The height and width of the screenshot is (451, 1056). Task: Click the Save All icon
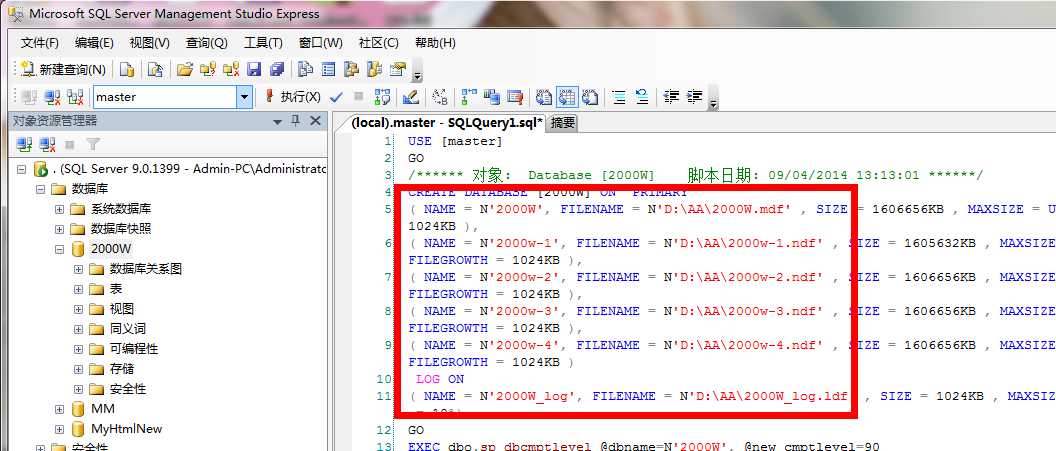(277, 69)
